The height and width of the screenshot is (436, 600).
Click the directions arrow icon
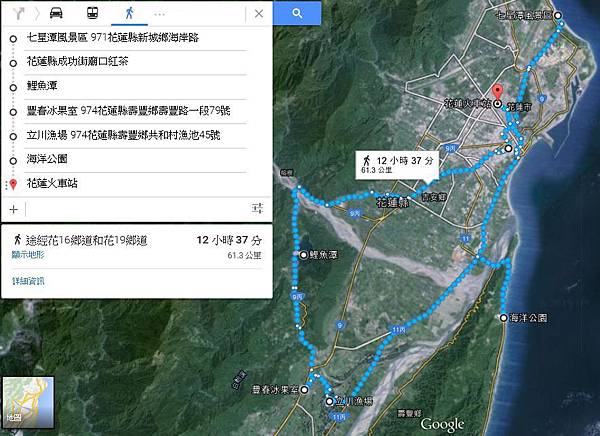(18, 14)
